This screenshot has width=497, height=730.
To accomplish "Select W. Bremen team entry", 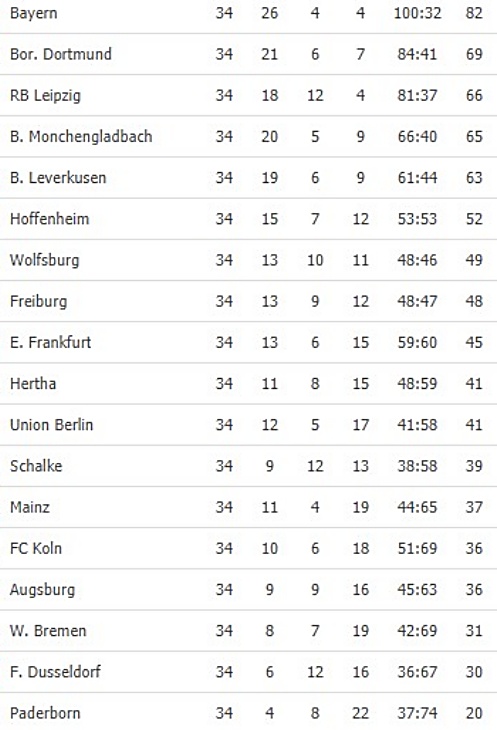I will pos(48,630).
